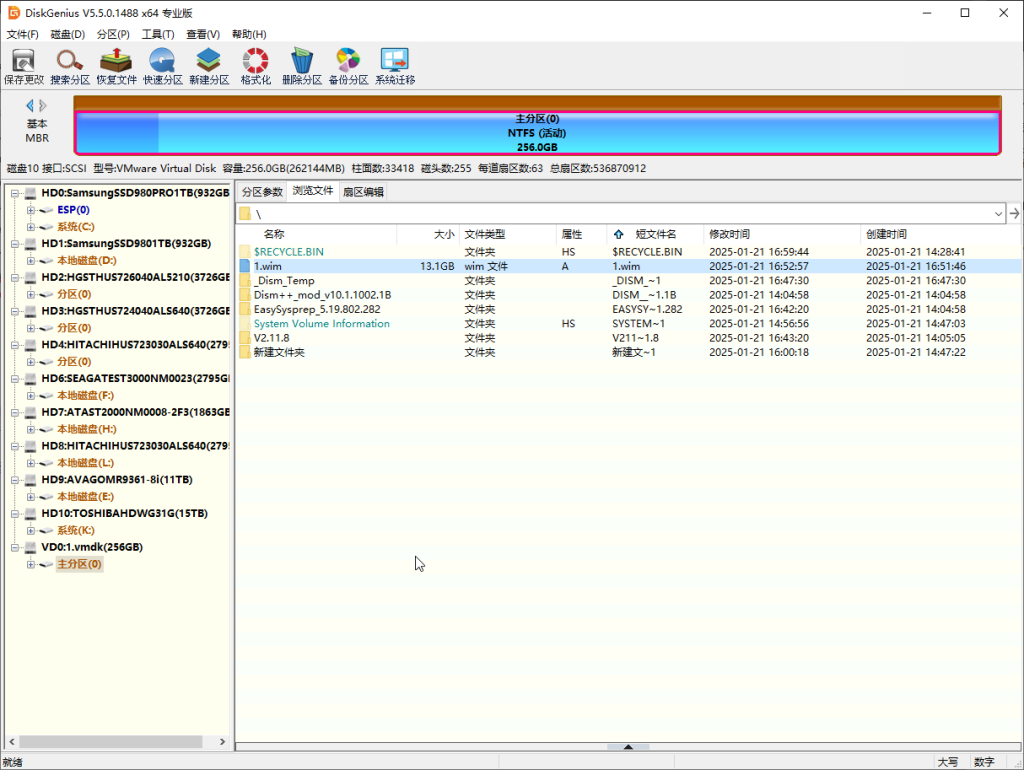Sort file list by 修改时间 column header

coord(730,234)
